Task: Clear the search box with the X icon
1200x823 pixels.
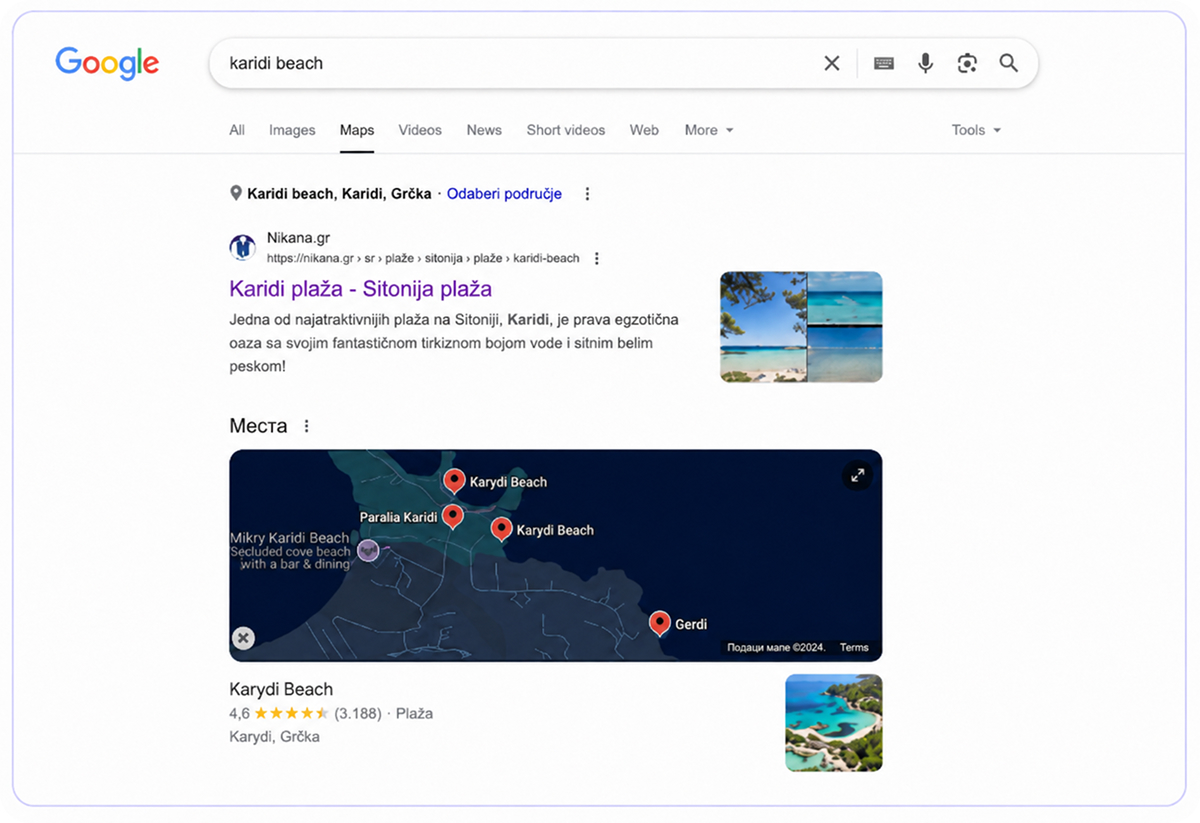Action: point(832,63)
